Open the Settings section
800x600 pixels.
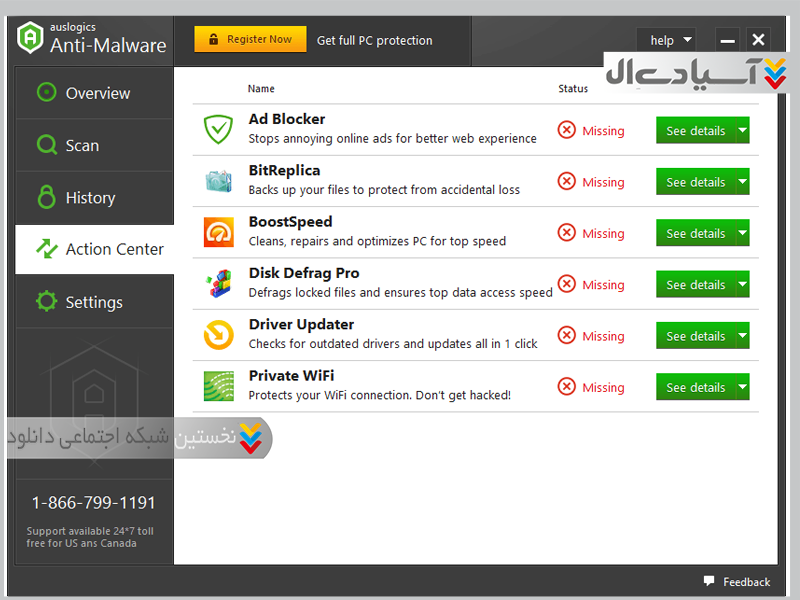[93, 302]
